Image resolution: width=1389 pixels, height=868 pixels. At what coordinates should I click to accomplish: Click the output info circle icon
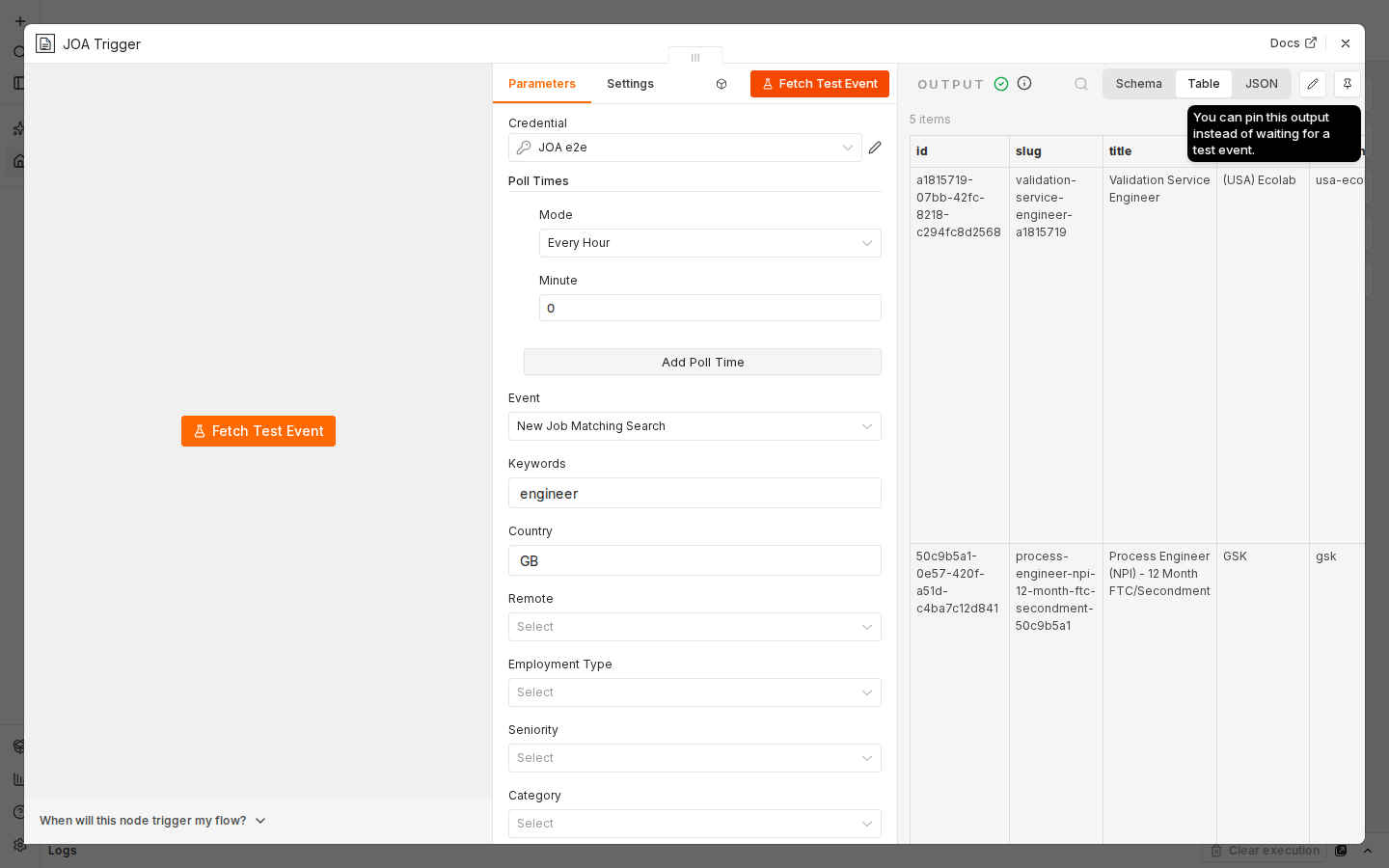pos(1024,83)
